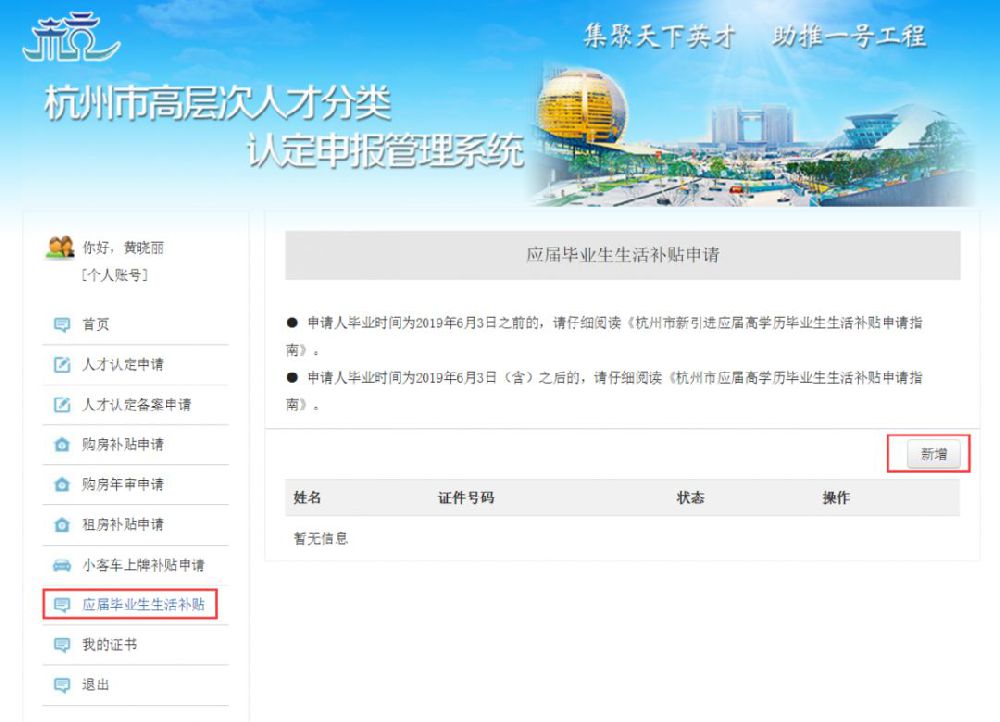Click the 退出 logout icon
This screenshot has width=1000, height=722.
point(62,685)
